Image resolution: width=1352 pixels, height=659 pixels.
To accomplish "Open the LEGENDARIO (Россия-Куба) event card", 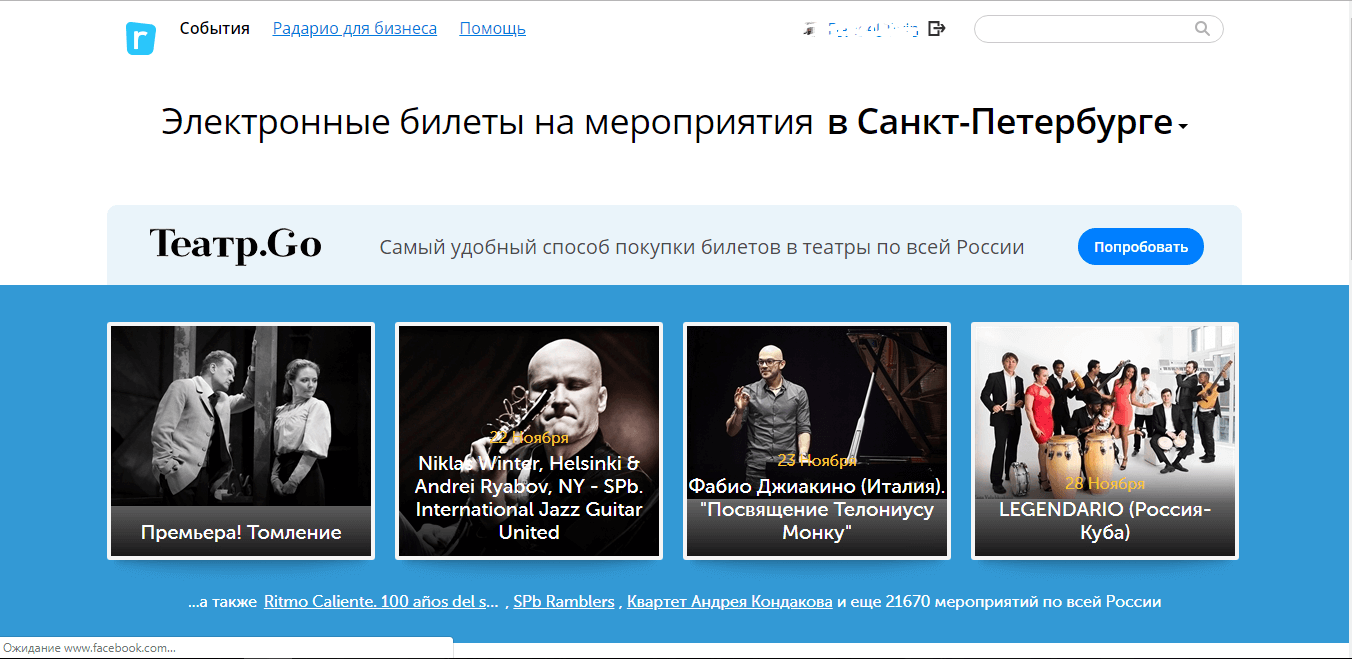I will [1105, 440].
